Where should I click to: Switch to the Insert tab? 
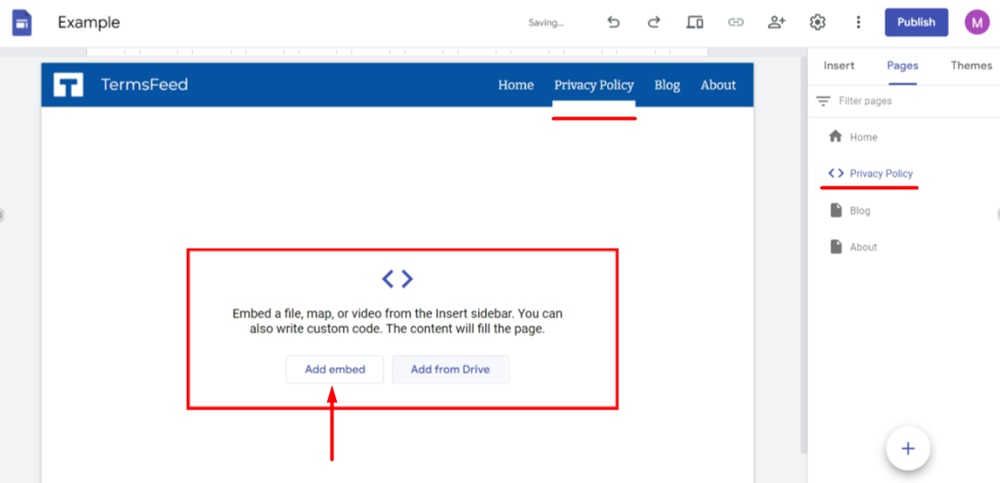click(839, 65)
